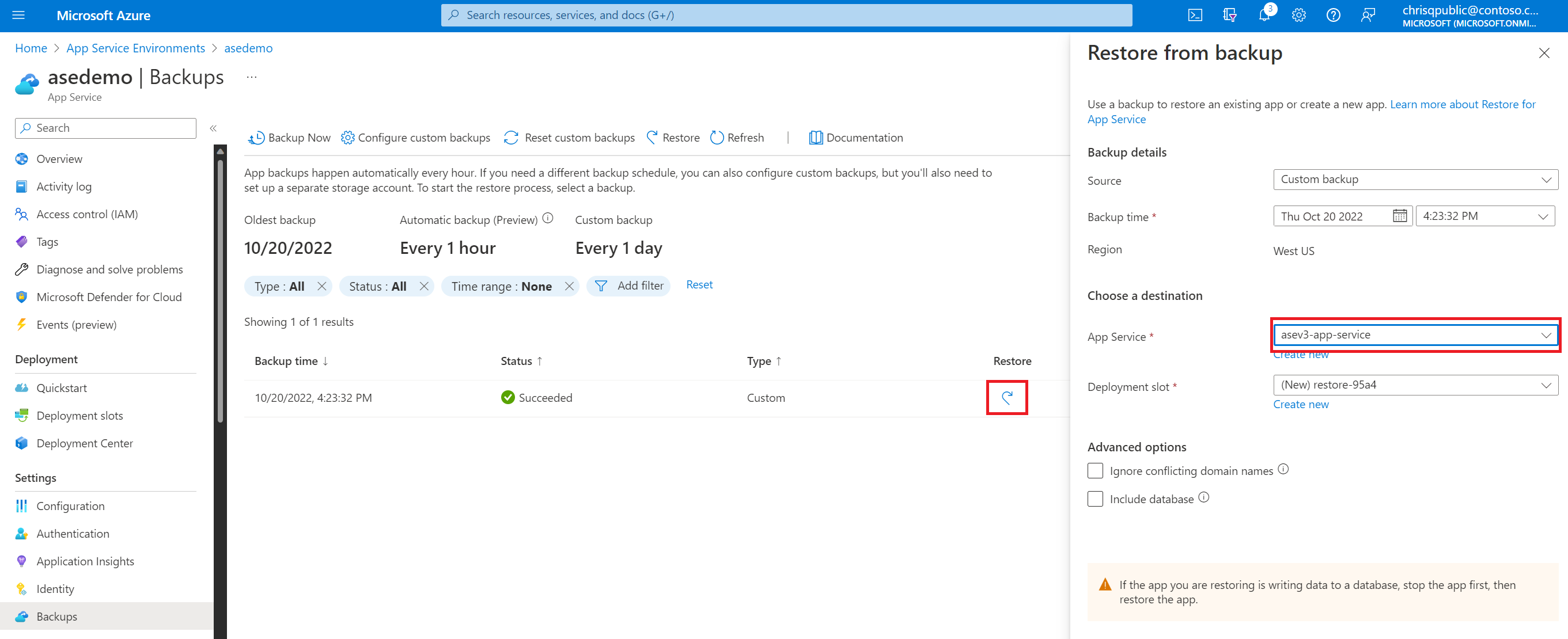
Task: Click the restore button for 10/20/2022 backup
Action: [1008, 398]
